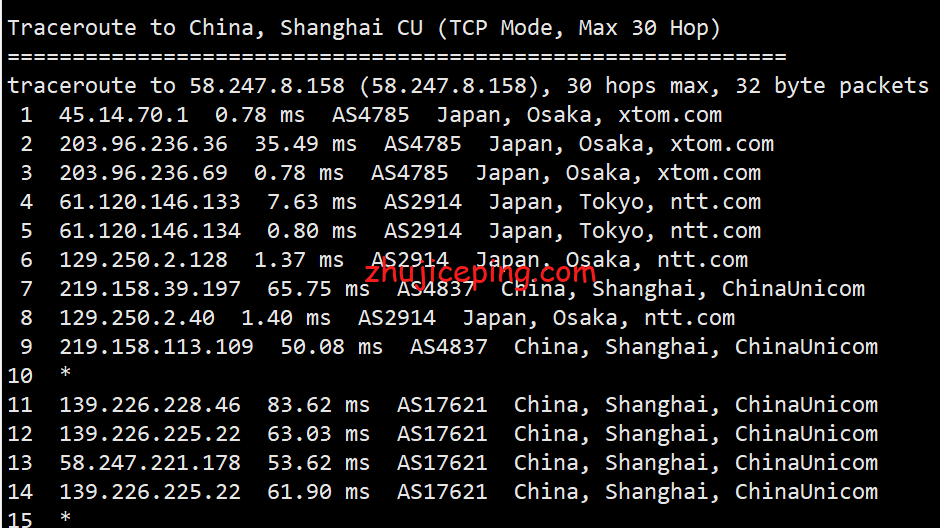Screen dimensions: 940x528
Task: Click ChinaUnicom text on hop 14 row
Action: pos(806,492)
